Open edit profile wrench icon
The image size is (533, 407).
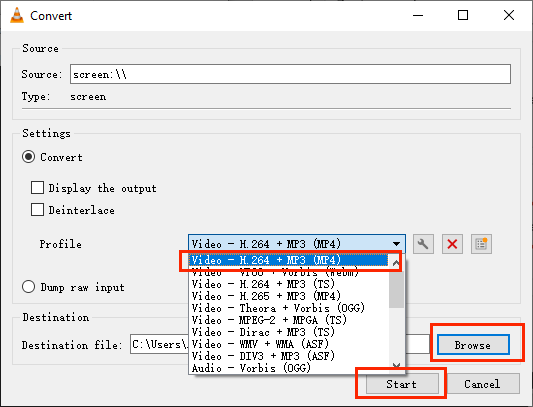pos(423,244)
